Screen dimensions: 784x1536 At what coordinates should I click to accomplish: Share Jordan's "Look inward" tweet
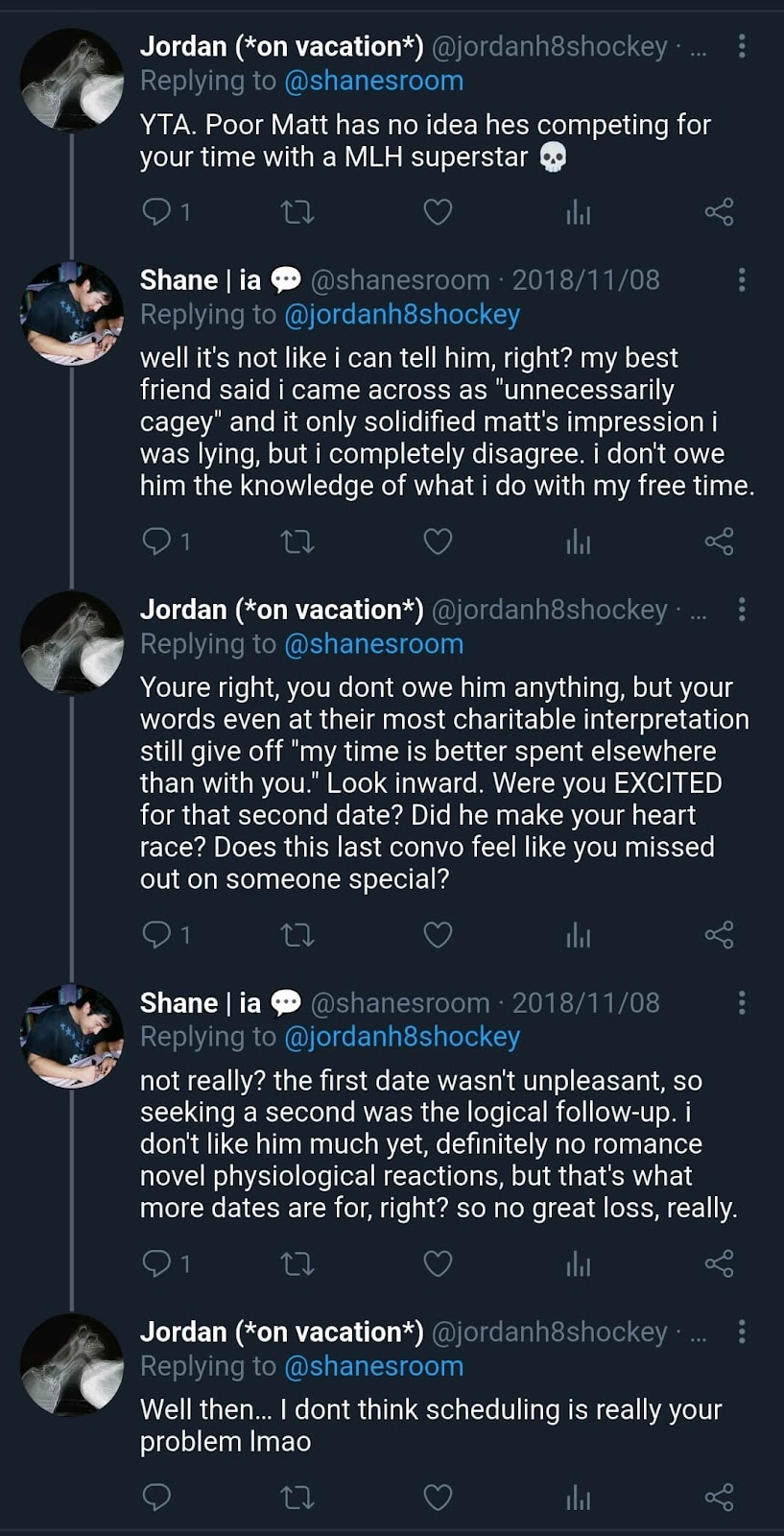tap(719, 935)
